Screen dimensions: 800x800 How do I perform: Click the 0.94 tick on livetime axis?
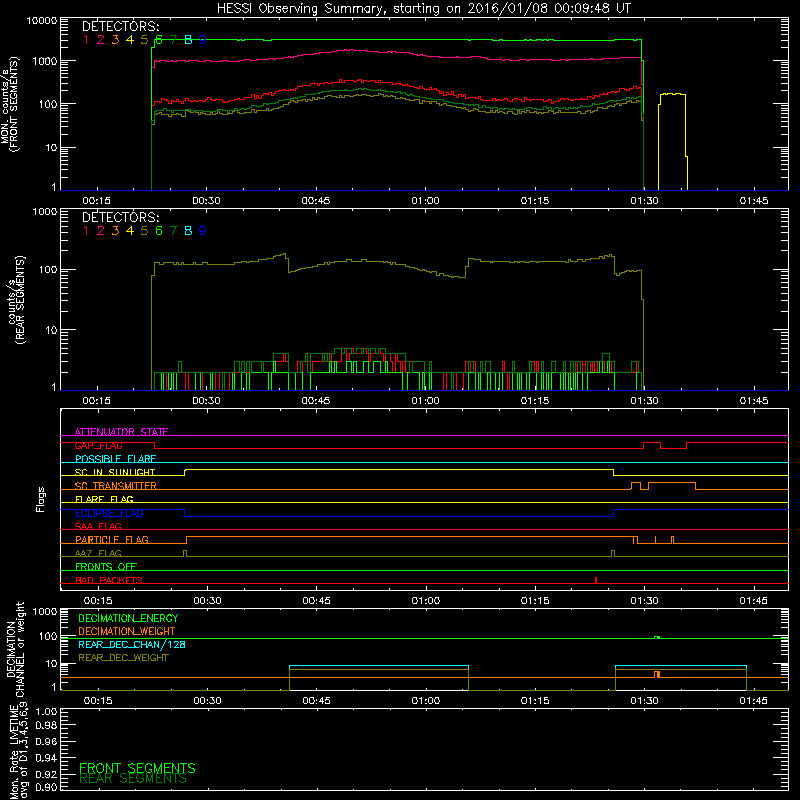[46, 758]
